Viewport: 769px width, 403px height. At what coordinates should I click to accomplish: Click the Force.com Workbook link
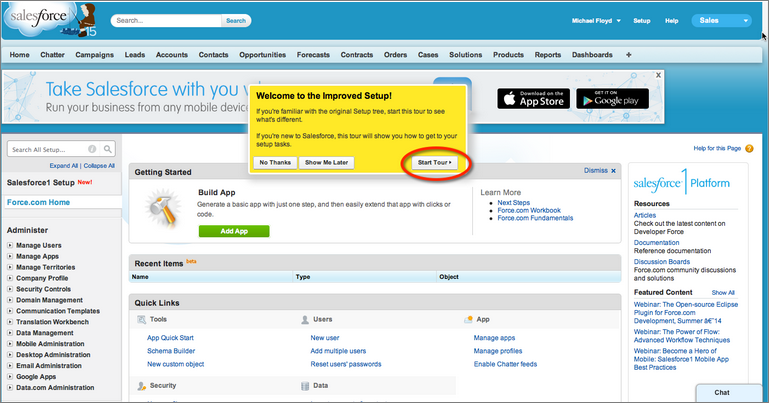[529, 210]
